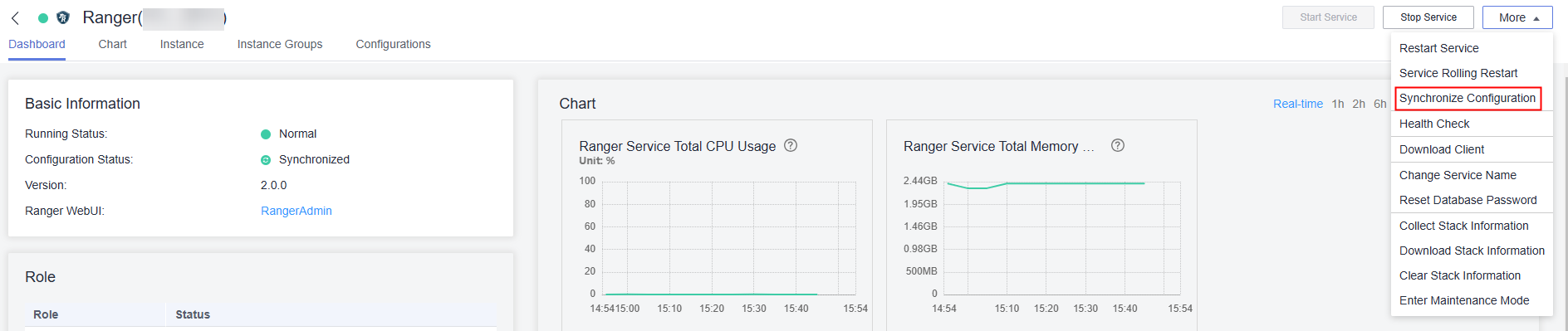
Task: Select Synchronize Configuration from menu
Action: (x=1468, y=98)
